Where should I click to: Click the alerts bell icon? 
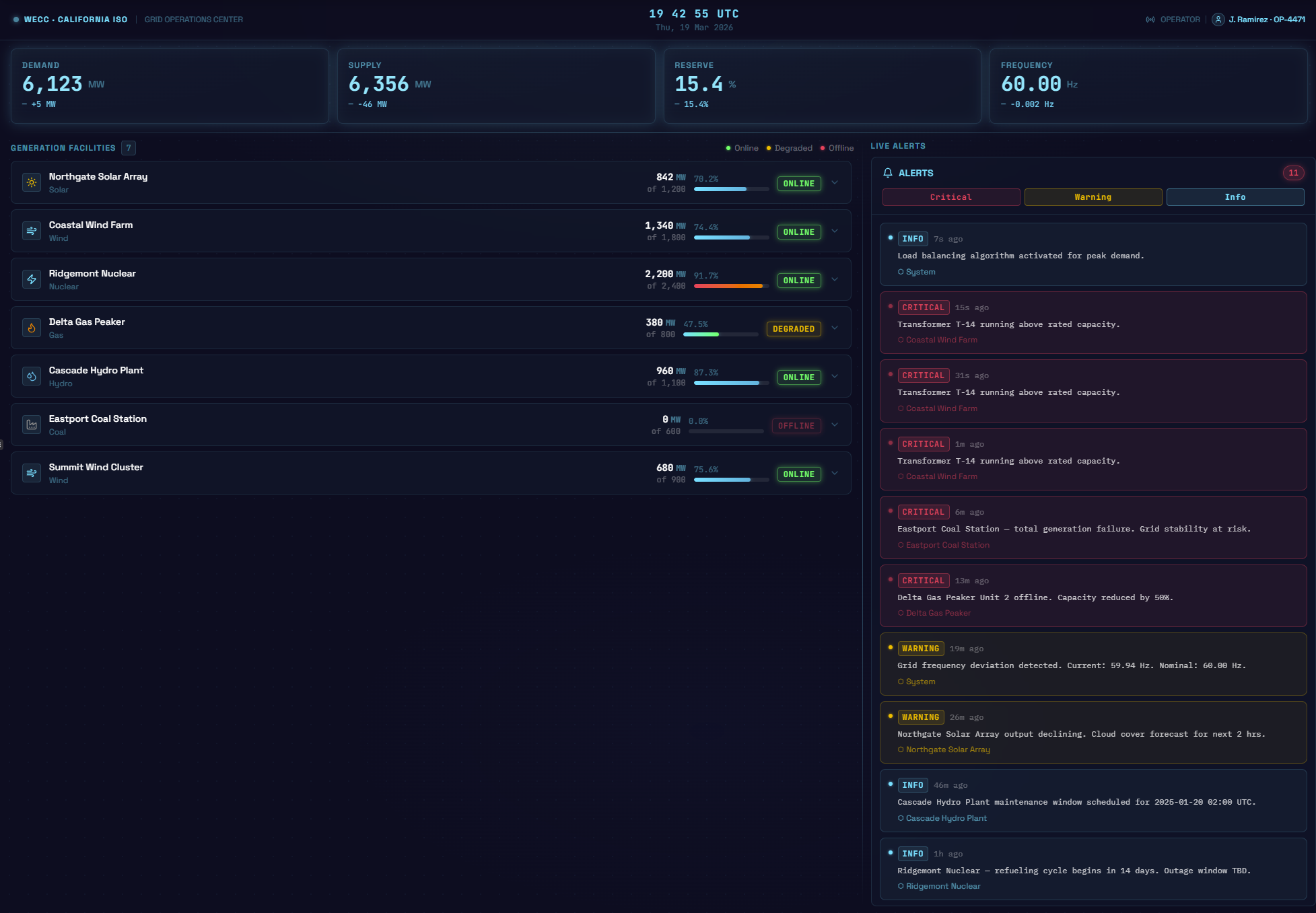pyautogui.click(x=888, y=173)
